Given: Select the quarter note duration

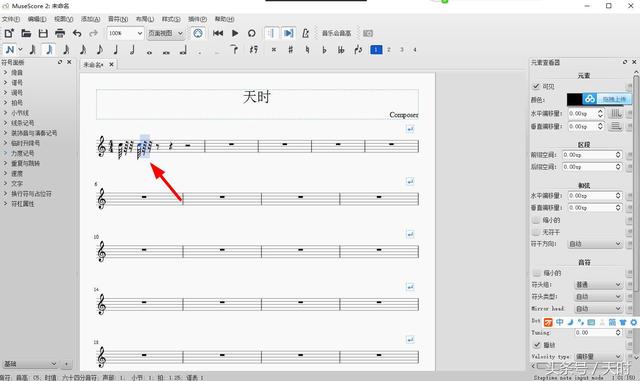Looking at the screenshot, I should coord(116,50).
